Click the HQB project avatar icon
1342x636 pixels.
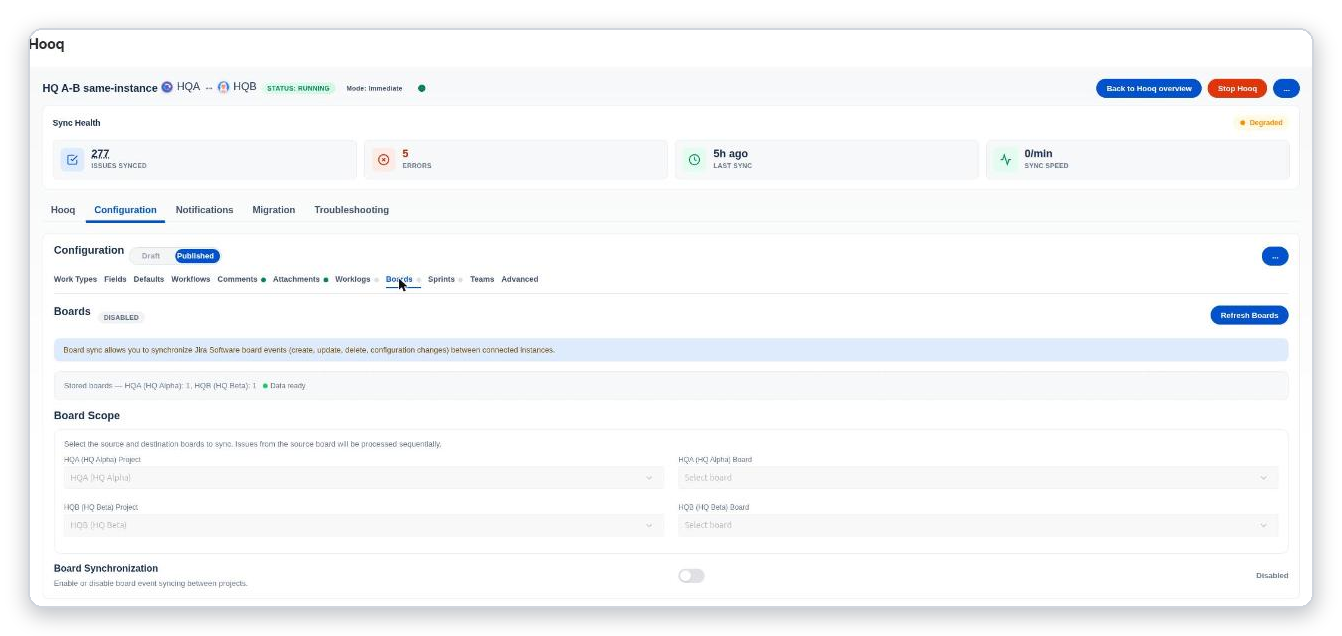223,88
